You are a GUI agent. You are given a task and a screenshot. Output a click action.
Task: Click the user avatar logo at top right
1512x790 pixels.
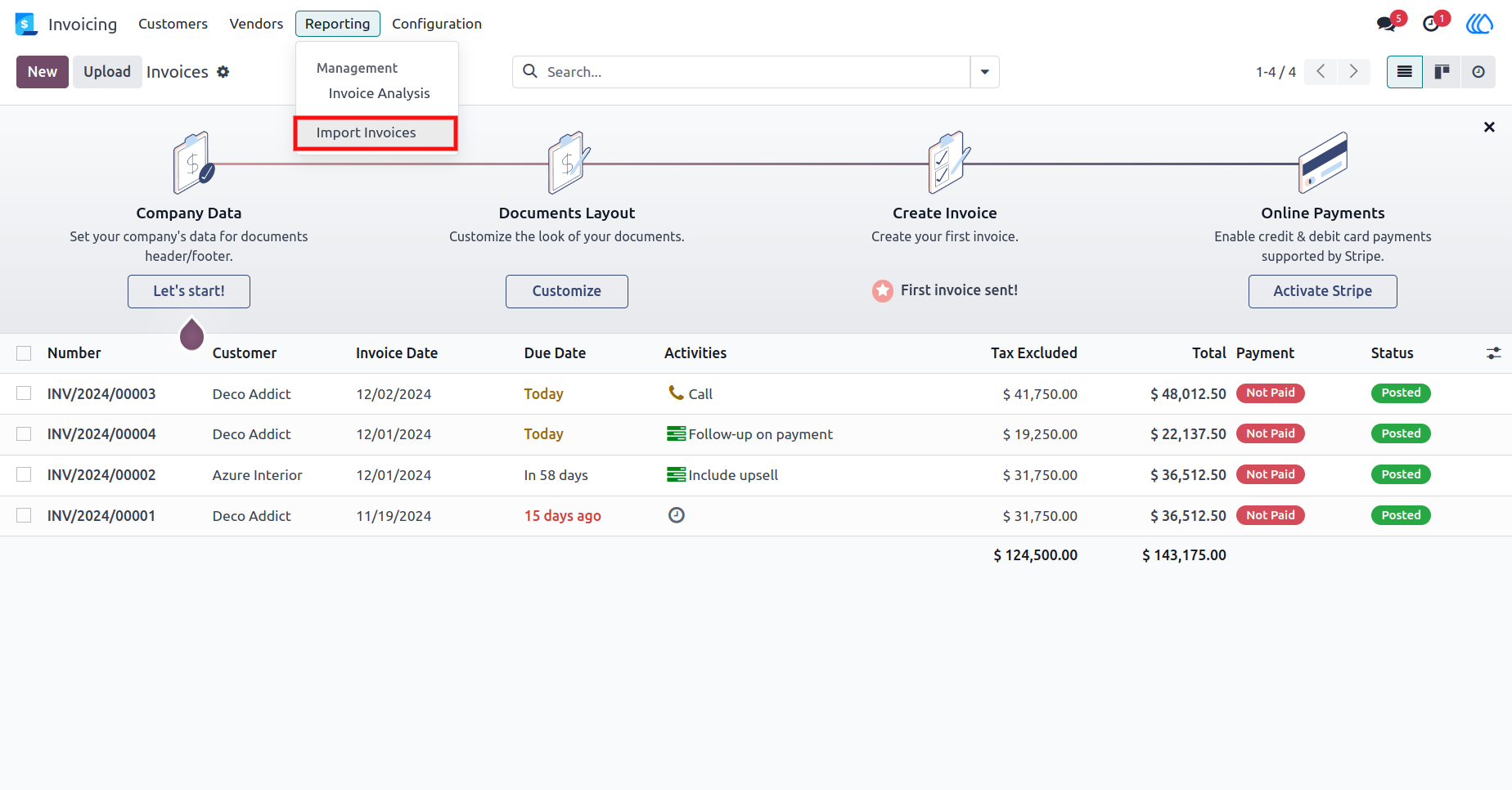point(1479,24)
